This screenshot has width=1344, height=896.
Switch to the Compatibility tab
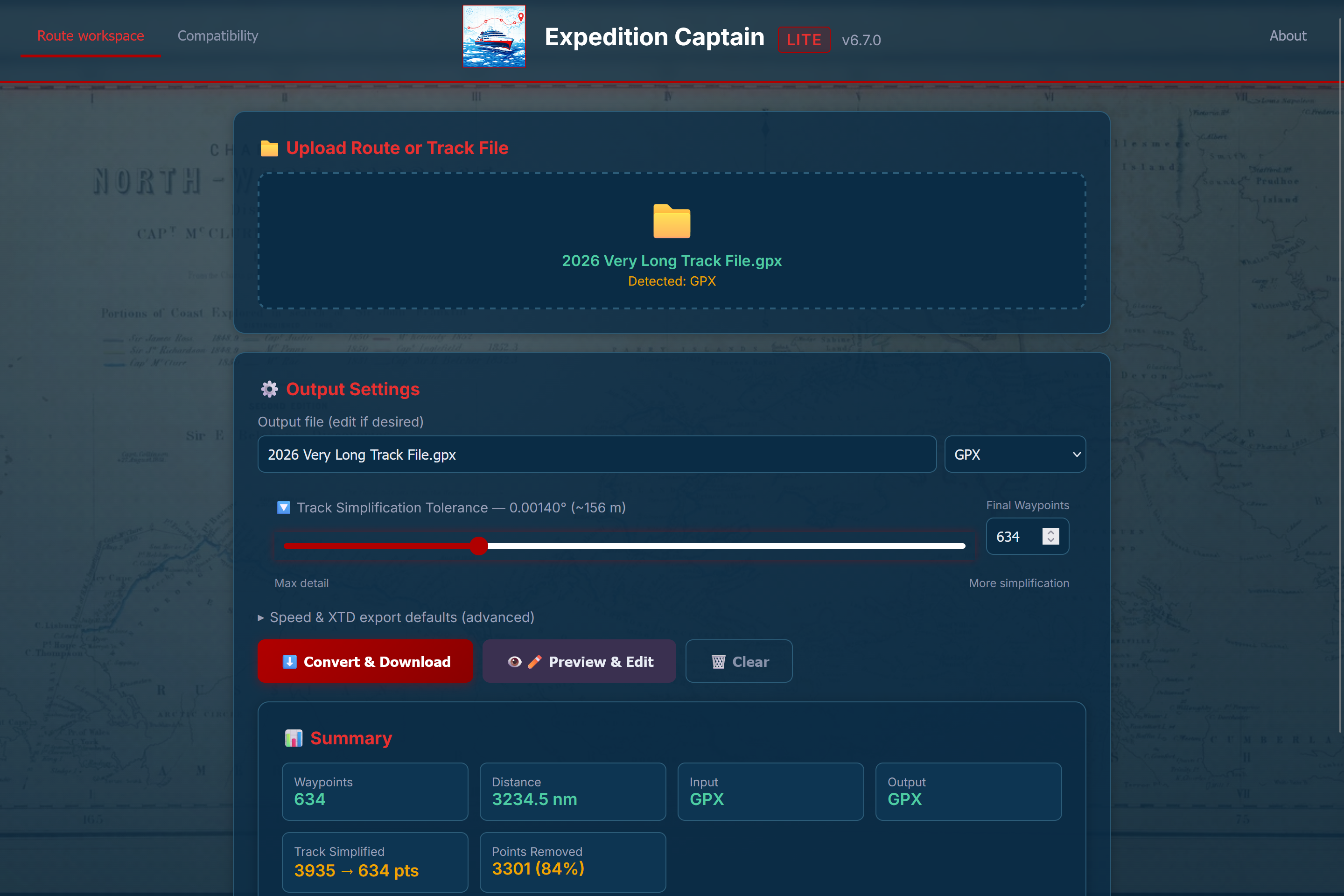click(x=218, y=36)
